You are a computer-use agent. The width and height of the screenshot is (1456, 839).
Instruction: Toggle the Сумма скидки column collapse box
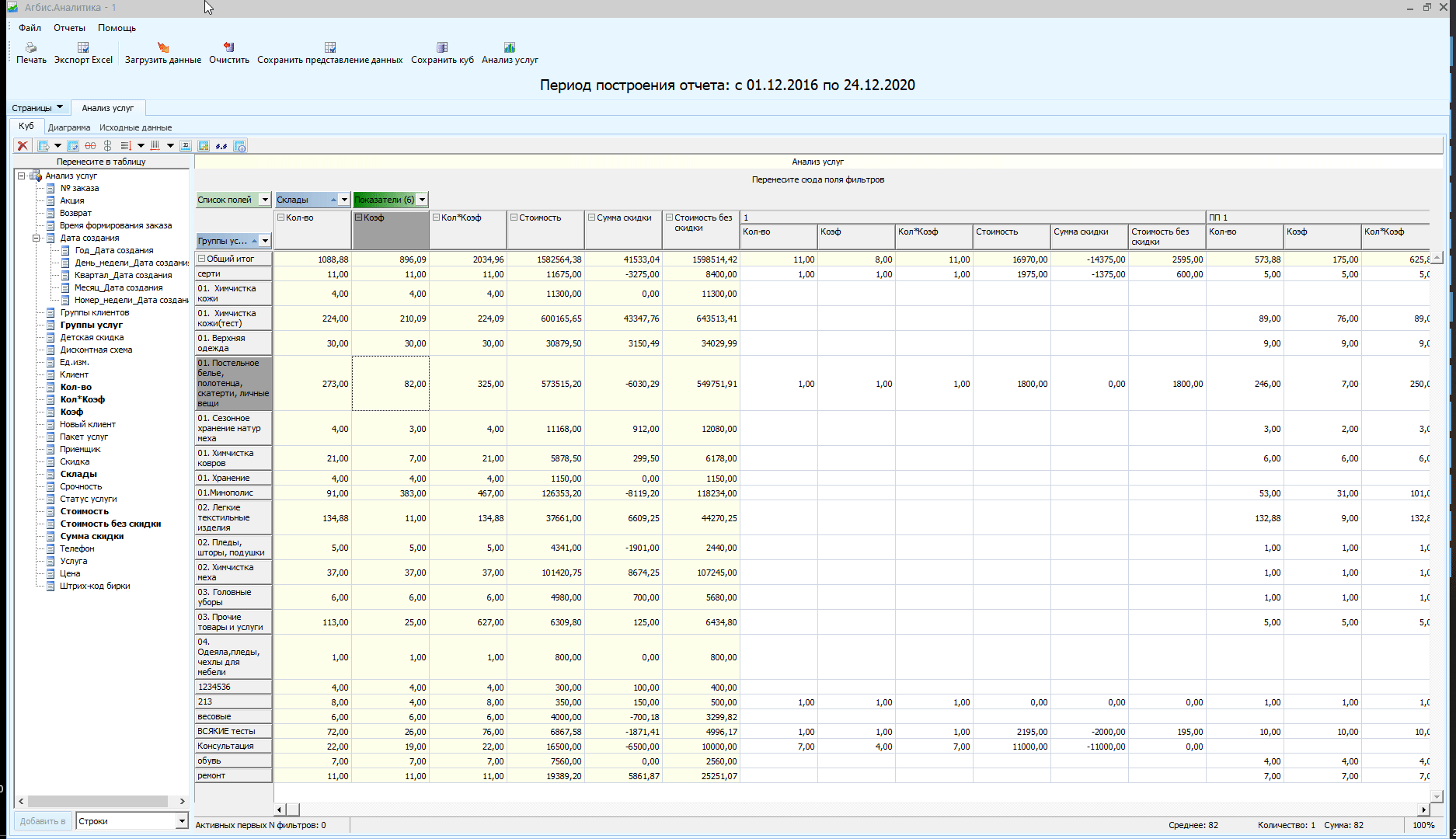coord(592,218)
